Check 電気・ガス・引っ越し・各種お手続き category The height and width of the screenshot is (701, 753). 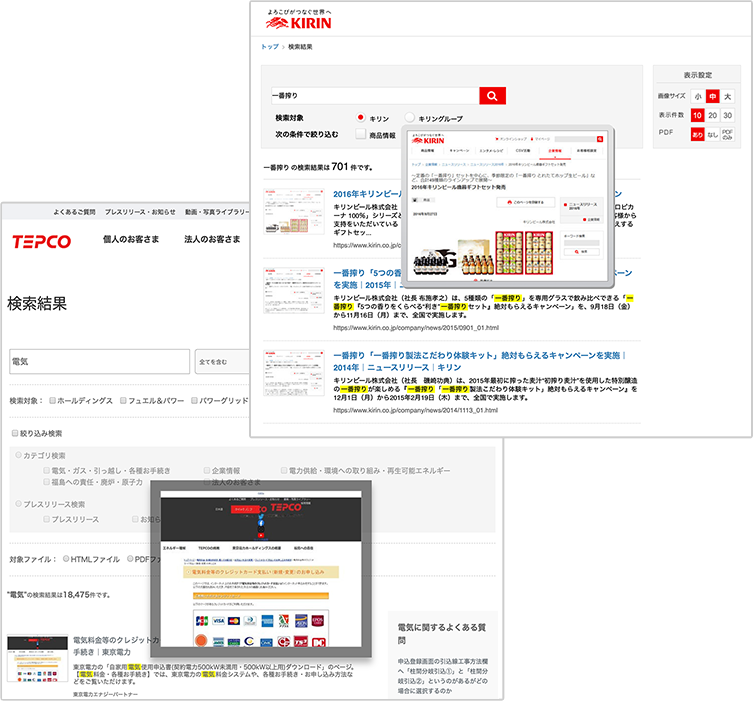(x=47, y=471)
